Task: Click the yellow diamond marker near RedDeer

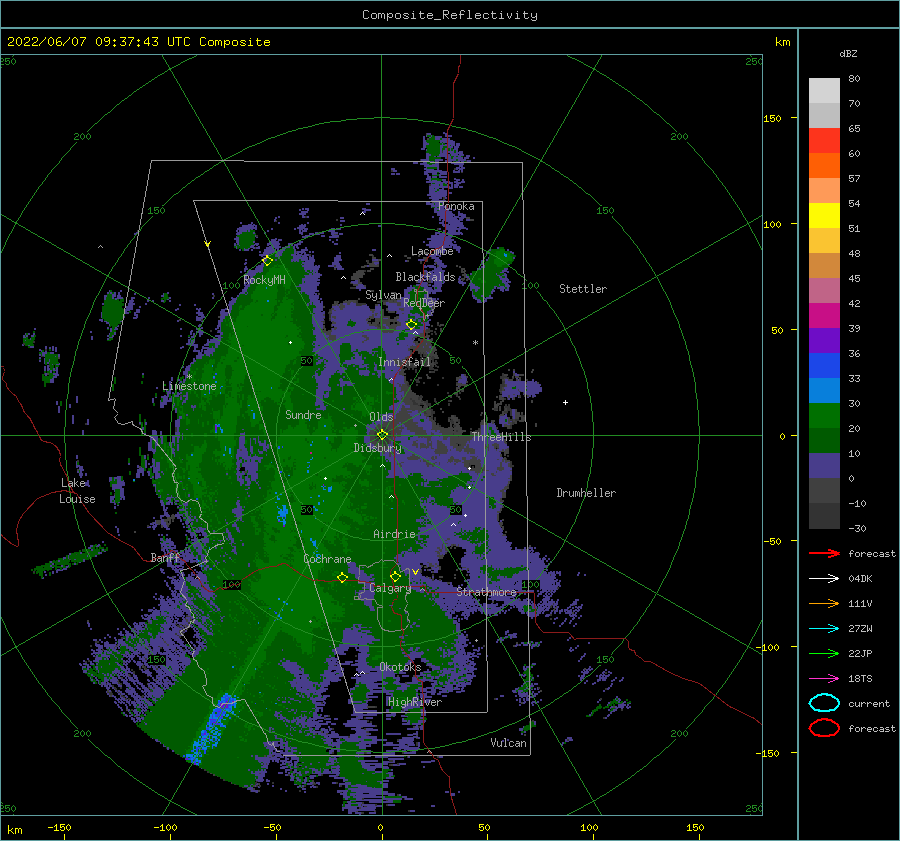Action: 412,325
